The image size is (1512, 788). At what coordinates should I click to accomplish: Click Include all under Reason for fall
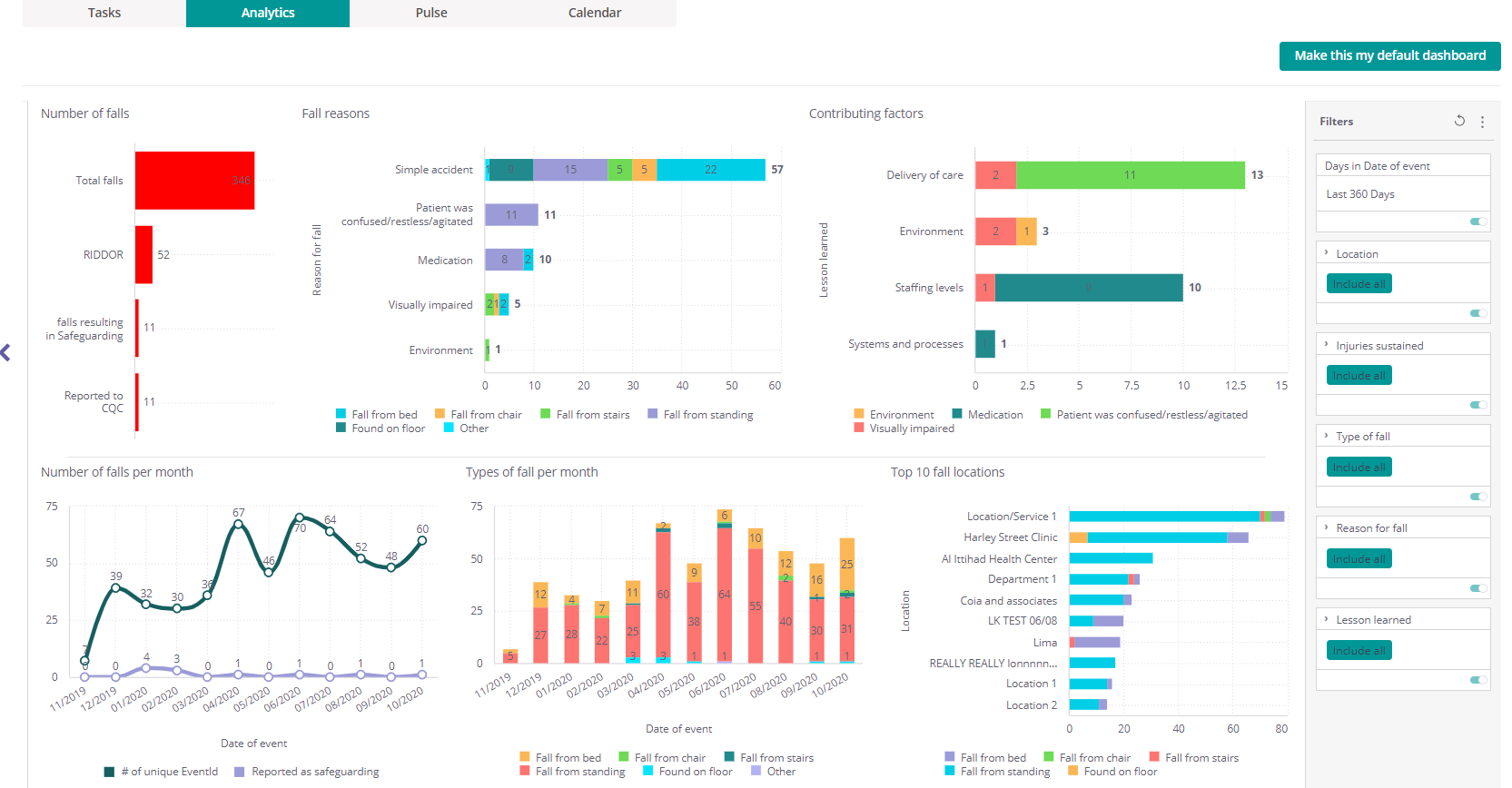coord(1359,559)
